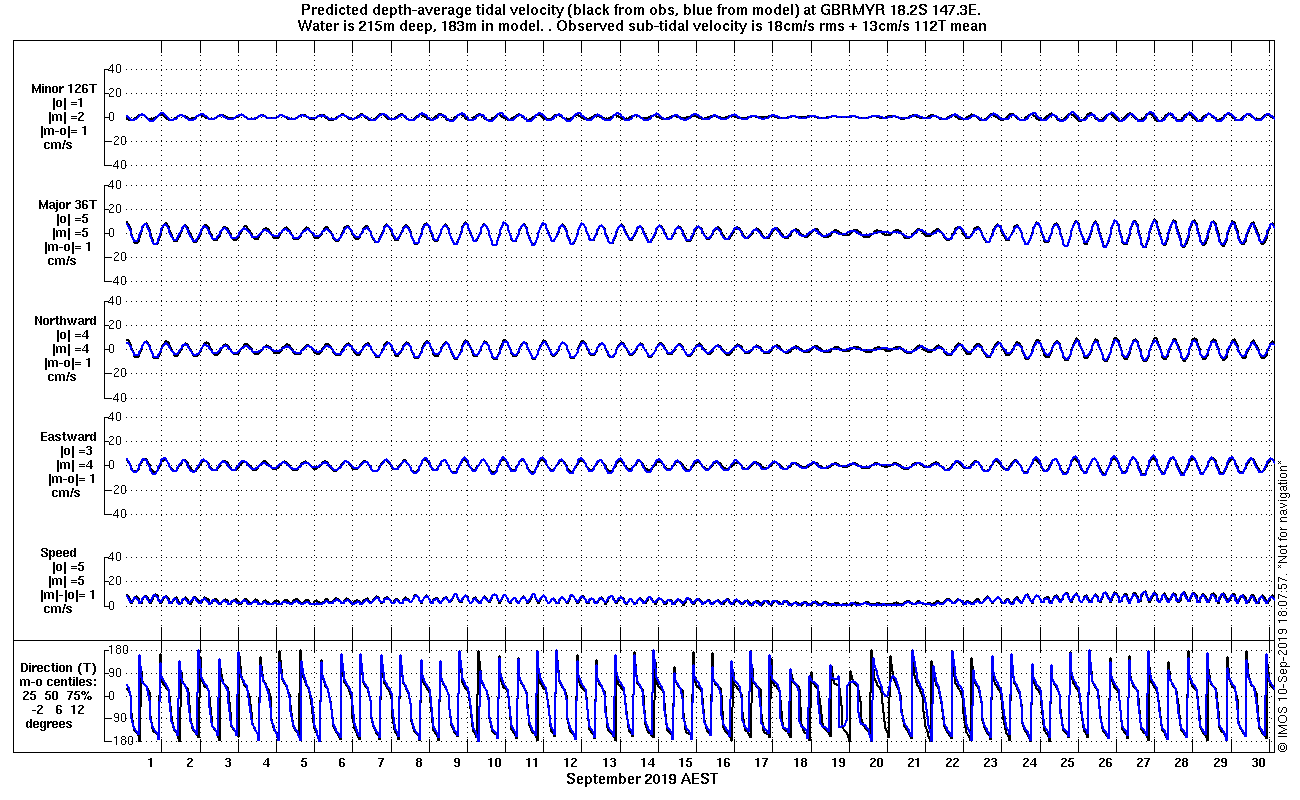Click the 'degrees' unit label
Screen dimensions: 1300x800
tap(49, 724)
